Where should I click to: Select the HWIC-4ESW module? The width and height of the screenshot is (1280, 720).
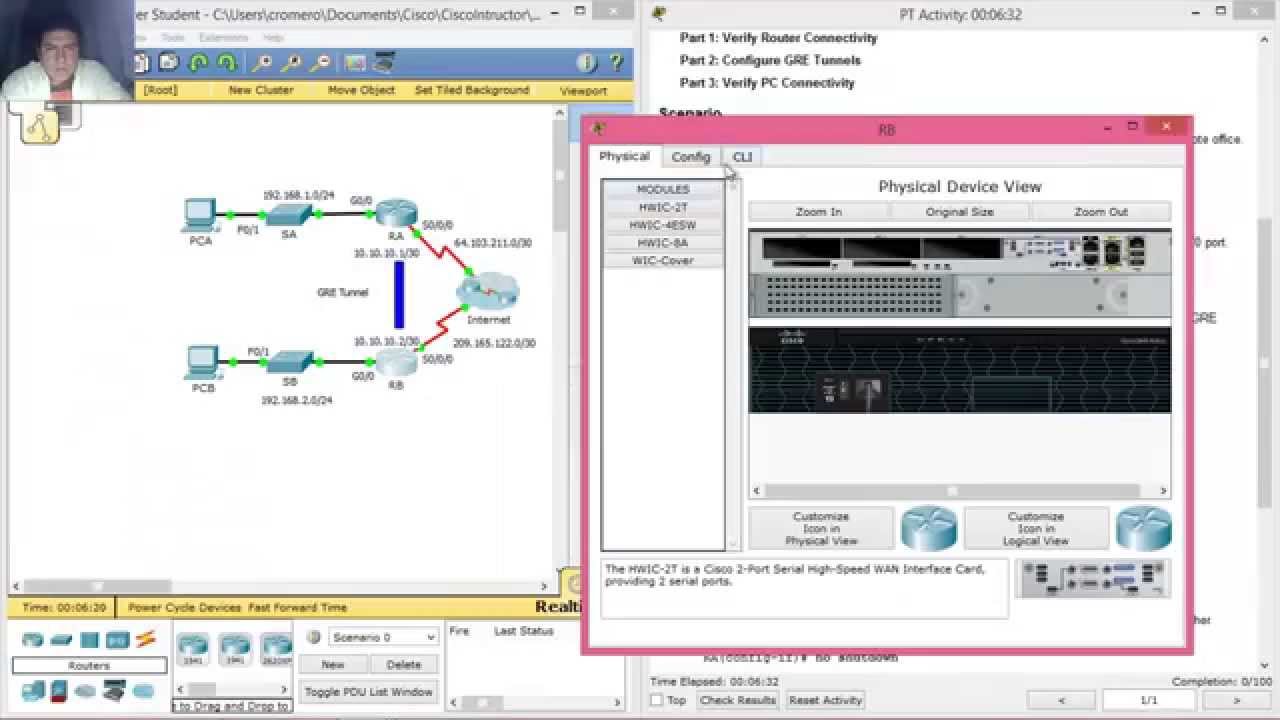click(663, 225)
